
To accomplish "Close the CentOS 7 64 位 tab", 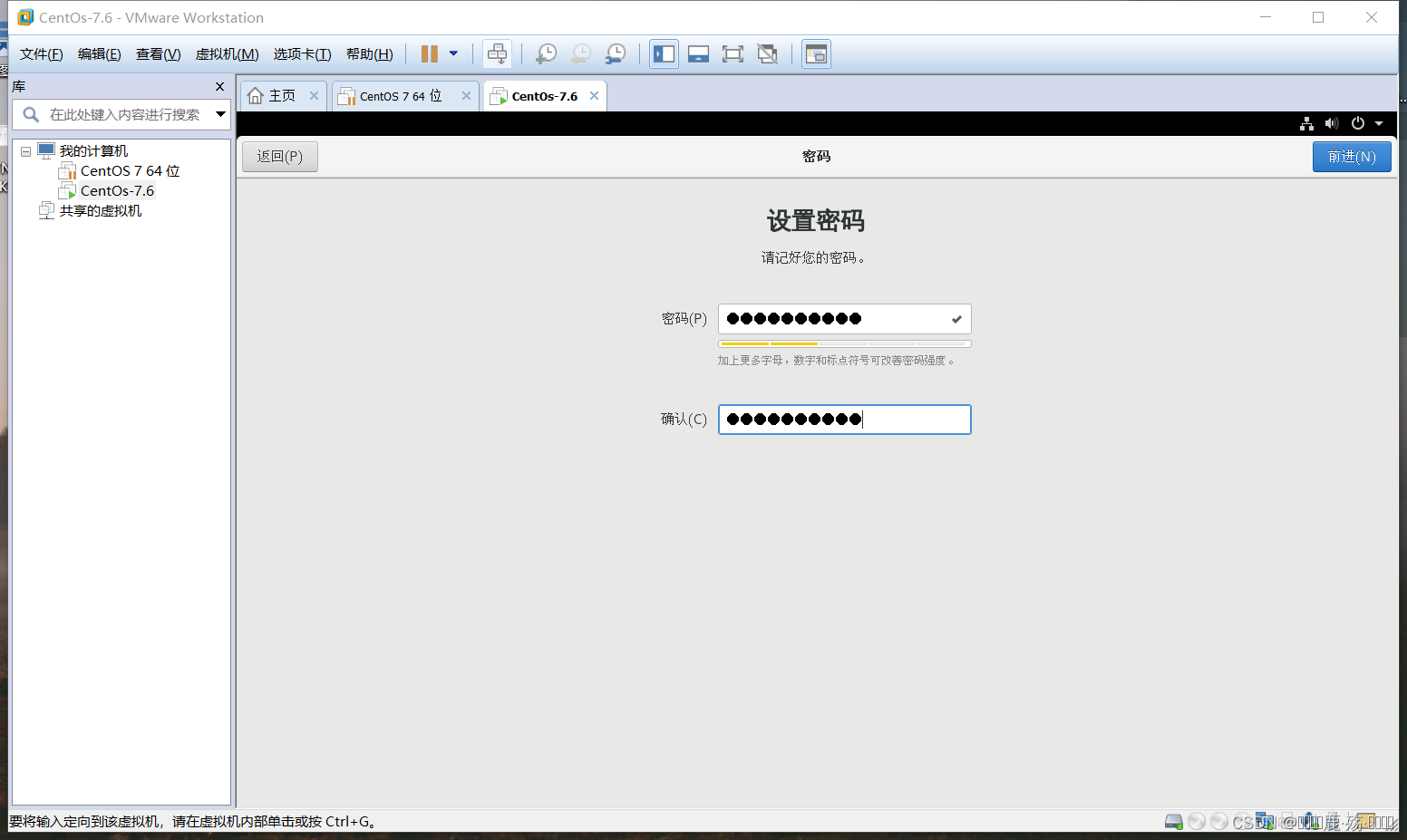I will [466, 96].
